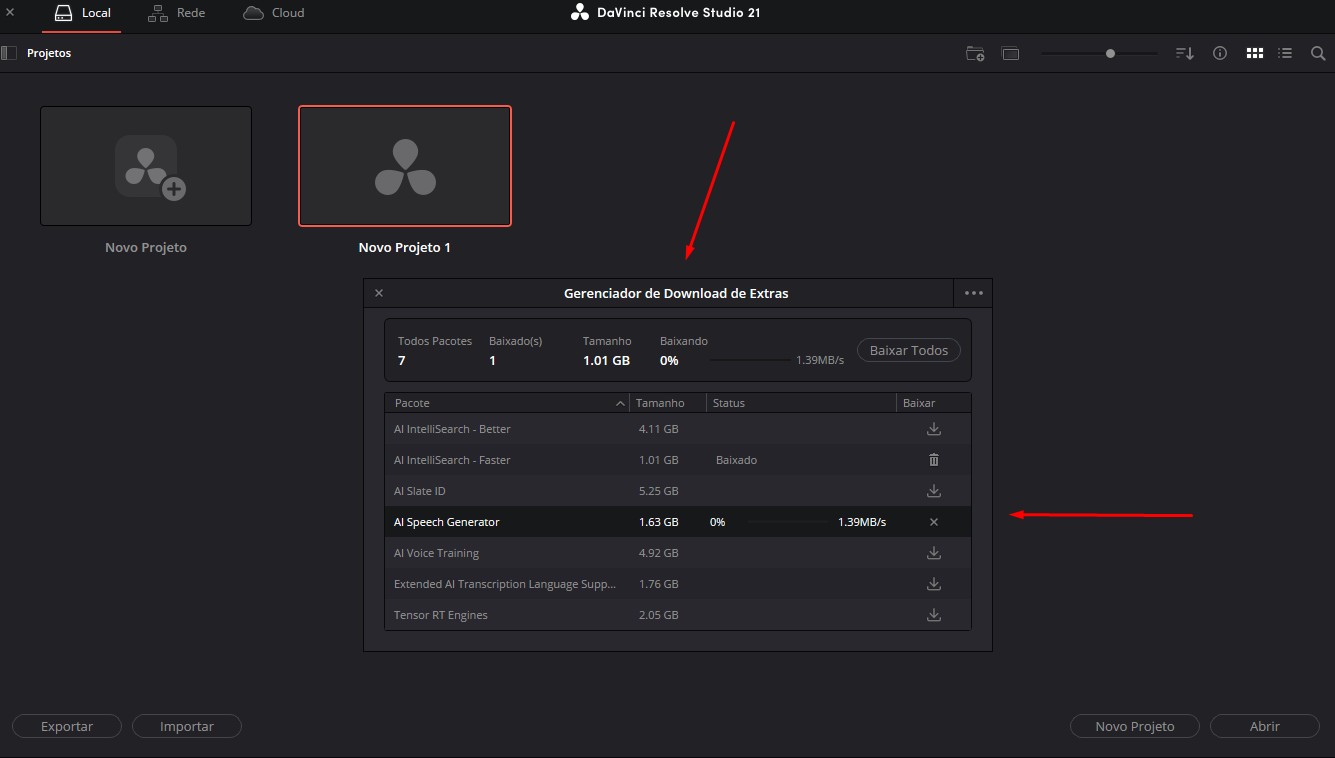Click the overall download progress bar
The width and height of the screenshot is (1335, 758).
pyautogui.click(x=749, y=360)
